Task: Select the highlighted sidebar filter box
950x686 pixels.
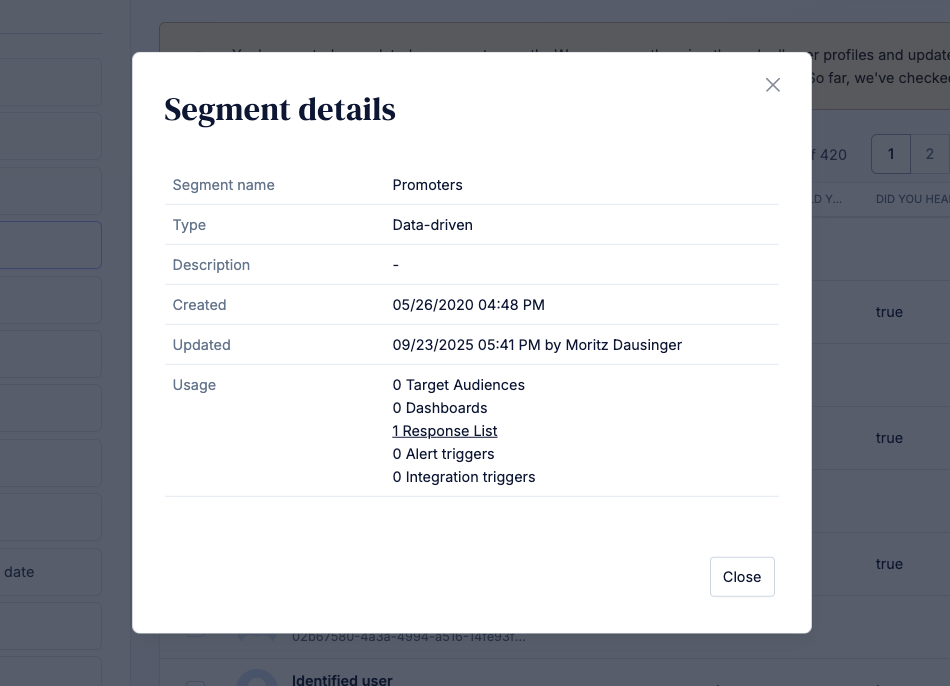Action: [x=50, y=245]
